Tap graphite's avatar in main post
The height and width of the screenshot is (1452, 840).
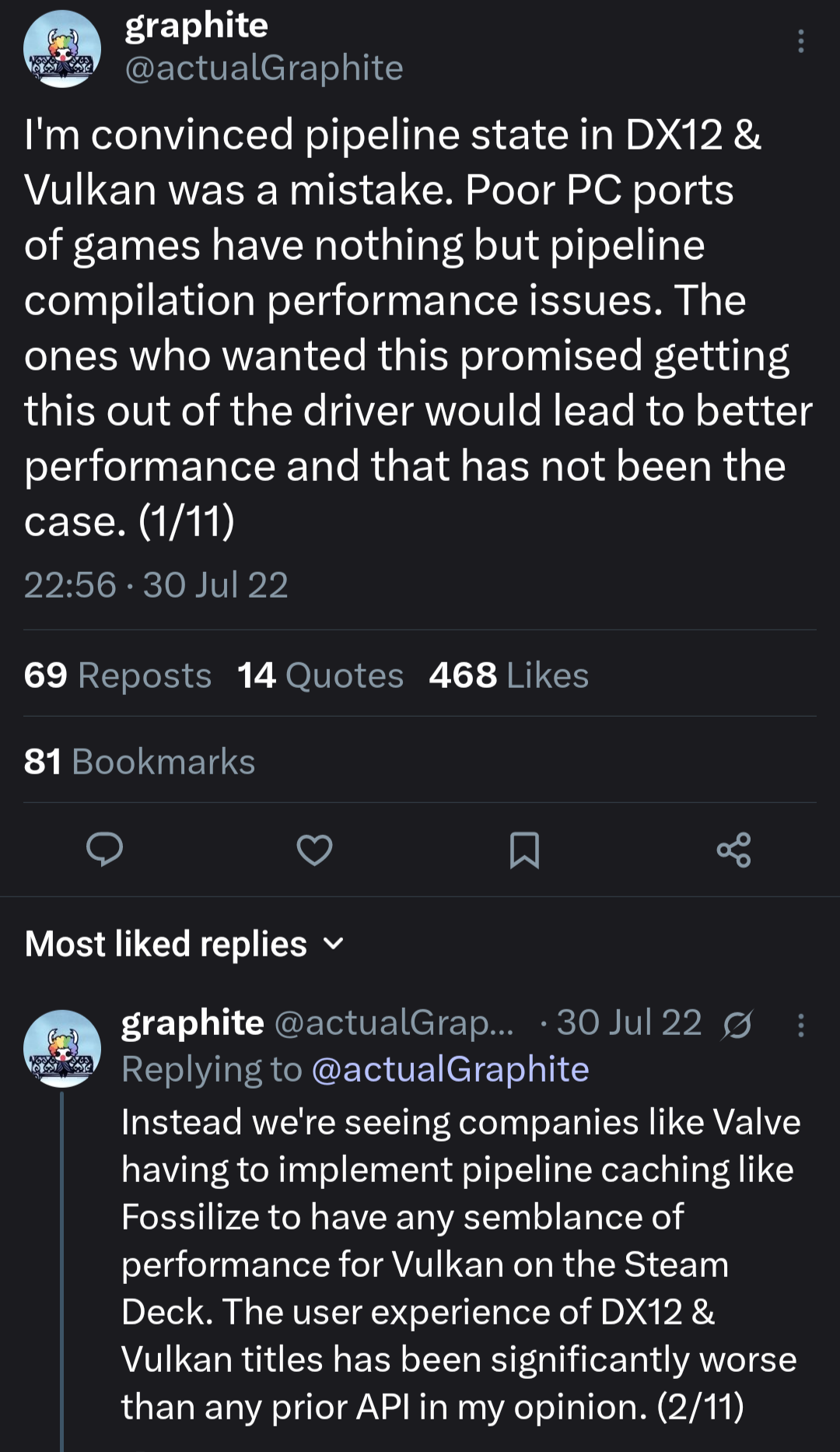coord(62,49)
